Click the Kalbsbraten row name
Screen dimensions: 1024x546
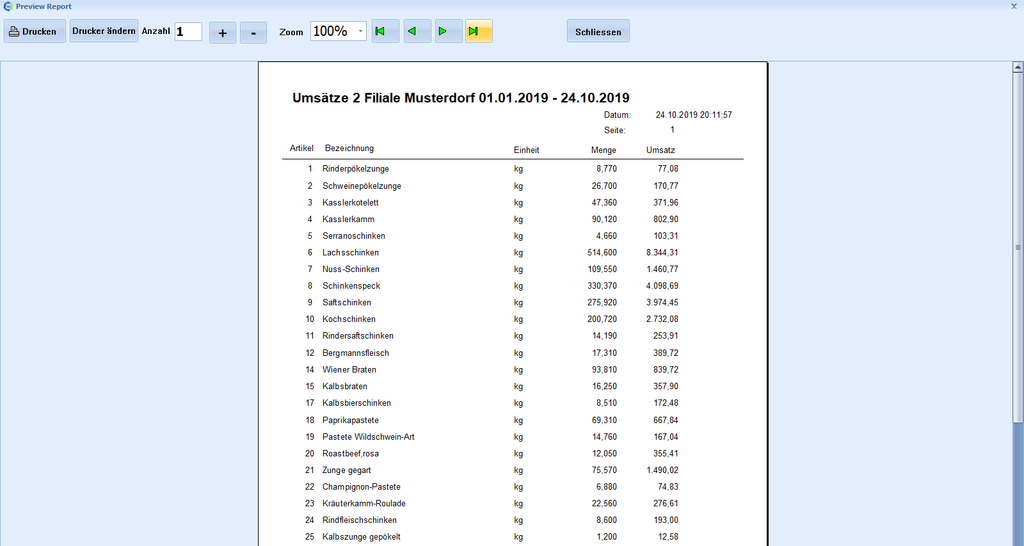pos(345,387)
